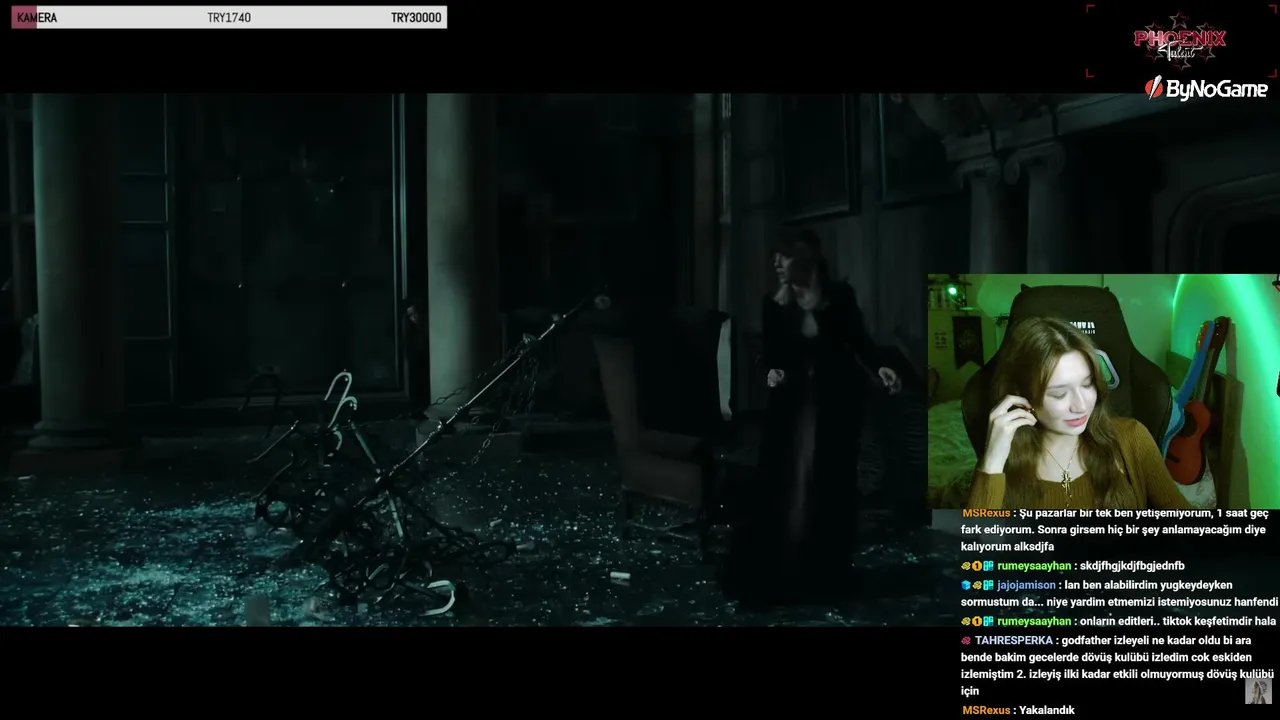Click the Phoenix Talent logo
The width and height of the screenshot is (1280, 720).
[1180, 42]
